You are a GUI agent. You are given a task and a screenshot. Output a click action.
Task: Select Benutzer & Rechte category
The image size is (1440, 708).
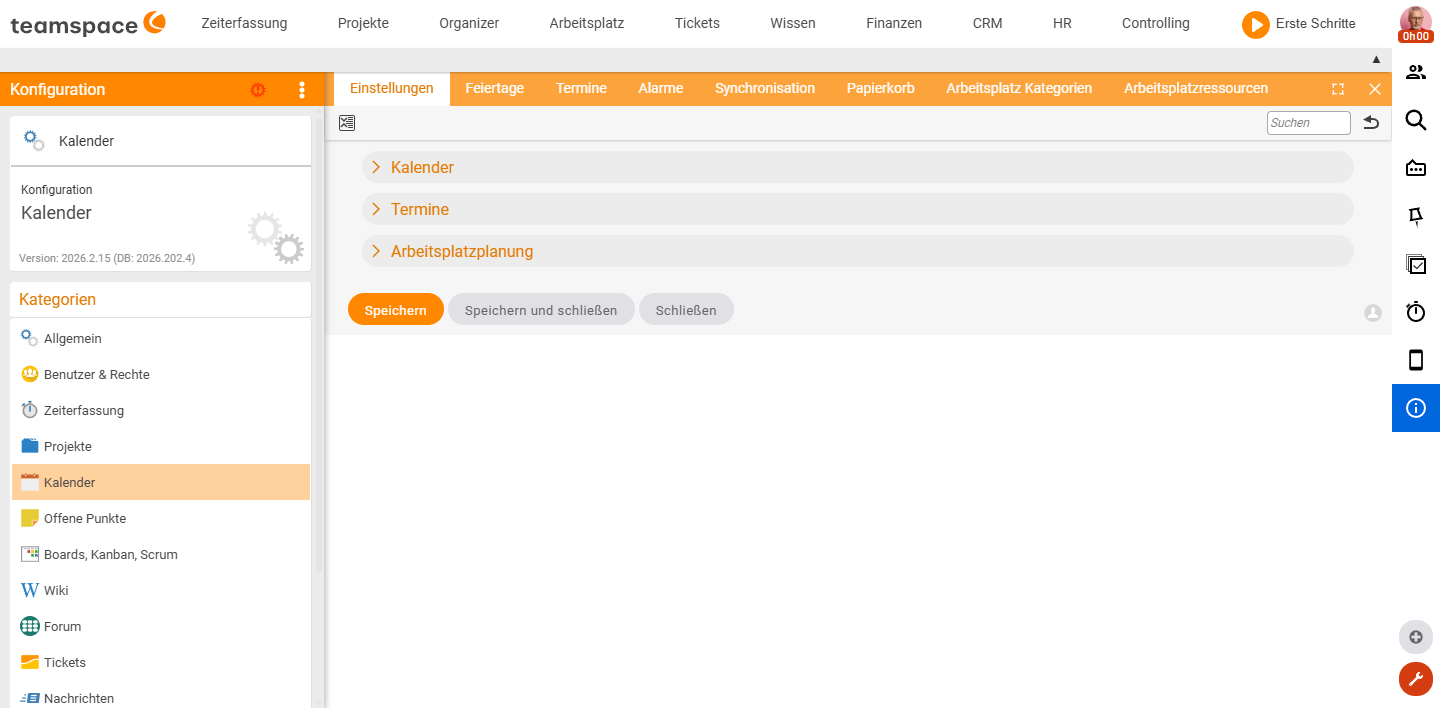[161, 374]
